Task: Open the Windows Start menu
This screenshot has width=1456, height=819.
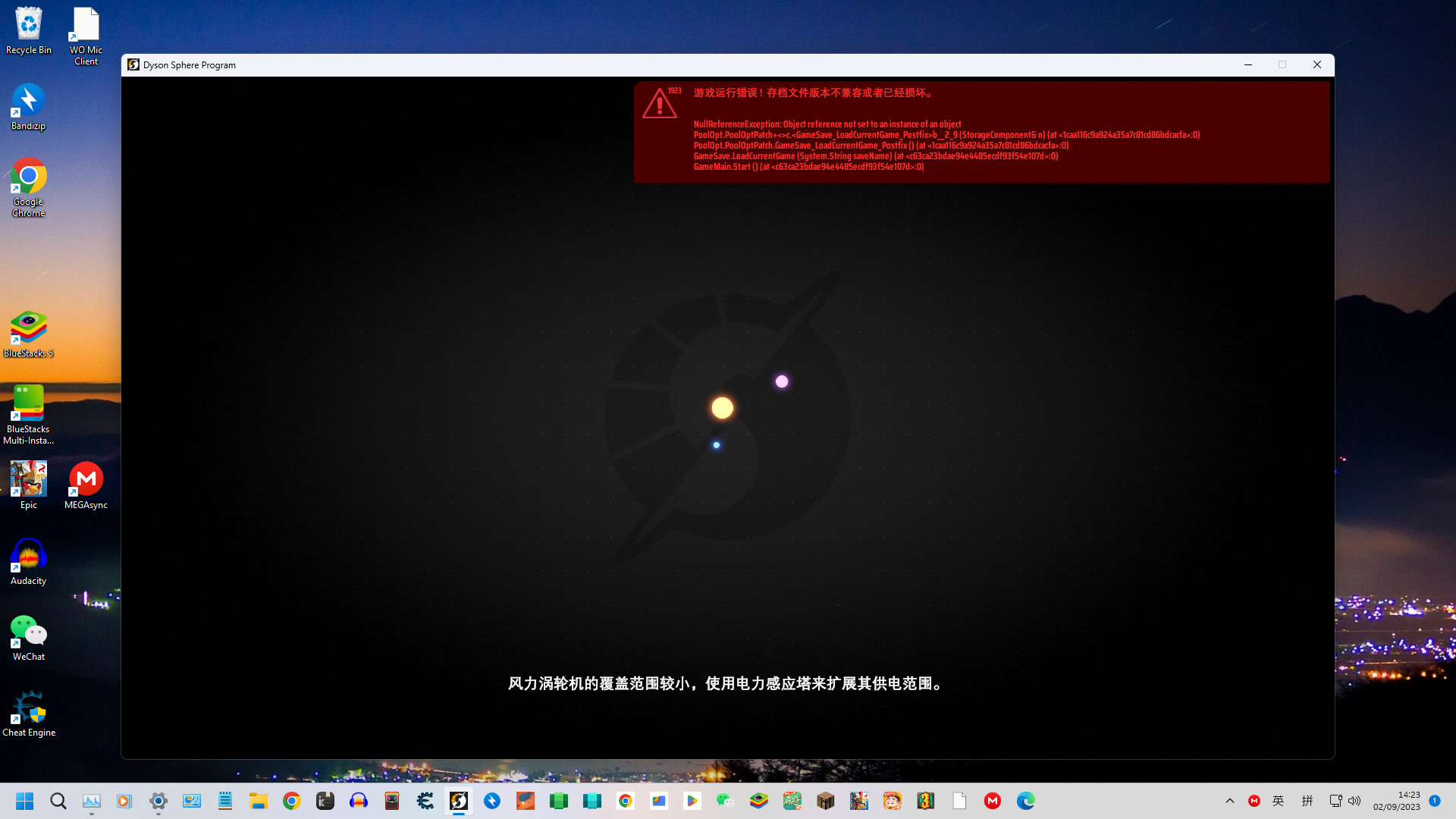Action: (24, 801)
